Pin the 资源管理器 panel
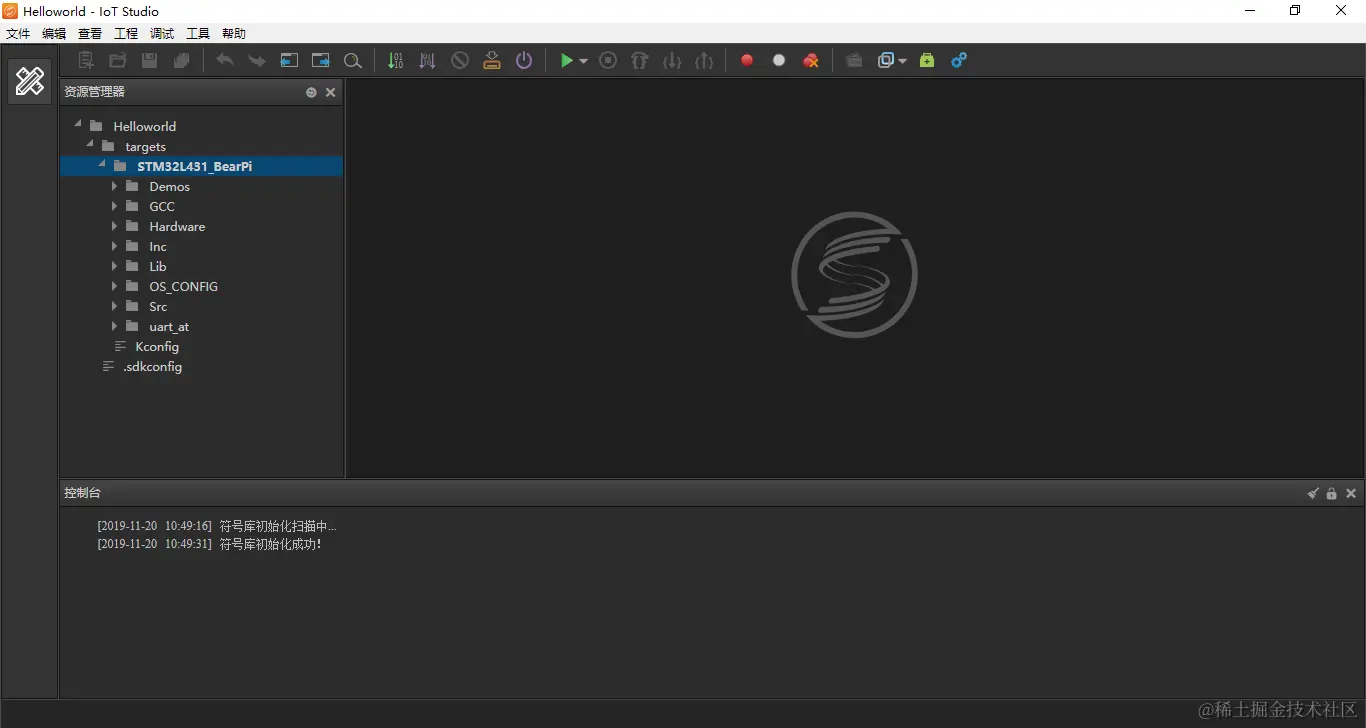 pyautogui.click(x=311, y=92)
